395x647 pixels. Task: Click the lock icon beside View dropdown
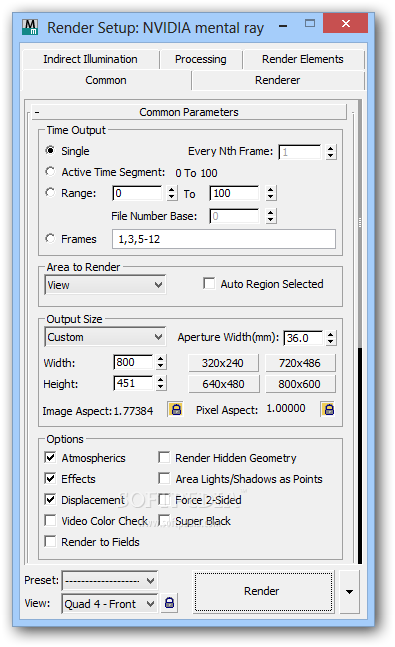click(169, 603)
